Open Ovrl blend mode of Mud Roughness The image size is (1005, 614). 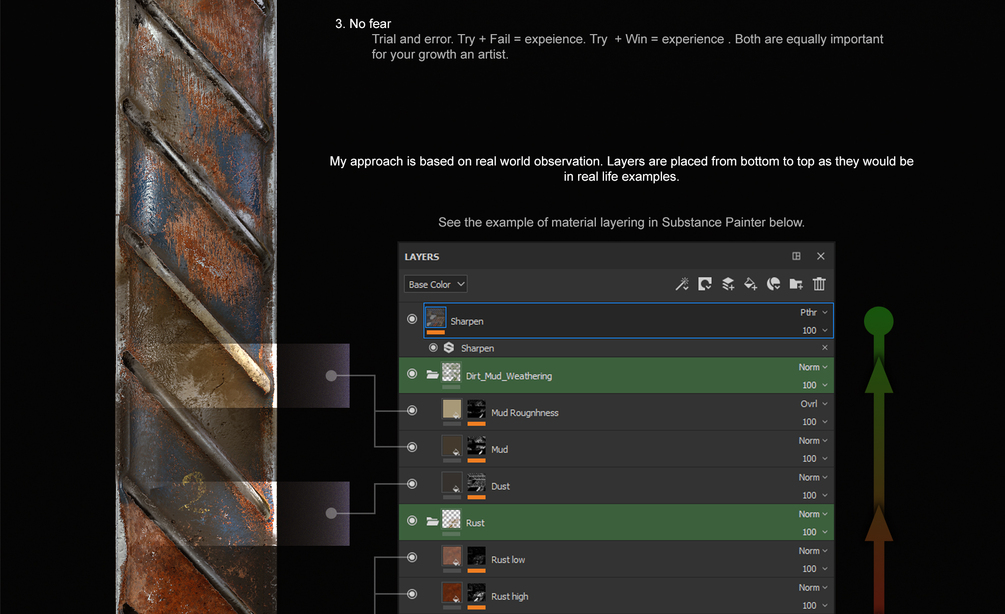click(x=814, y=404)
